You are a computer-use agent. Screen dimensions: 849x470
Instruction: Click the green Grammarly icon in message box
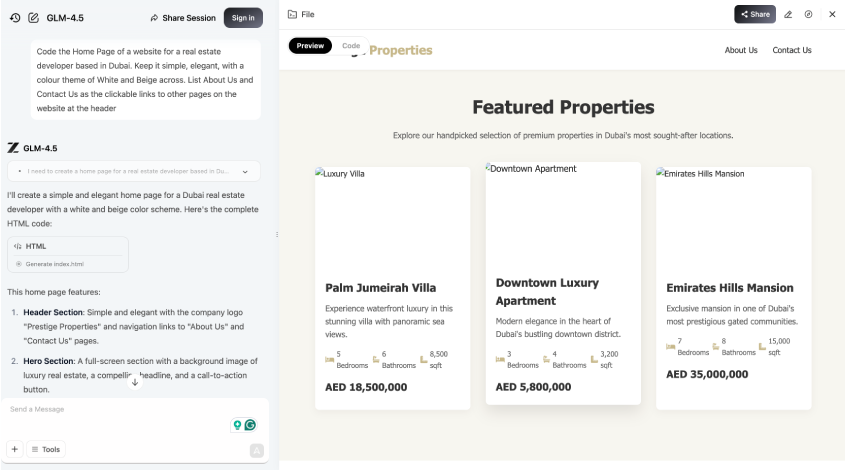[x=250, y=425]
